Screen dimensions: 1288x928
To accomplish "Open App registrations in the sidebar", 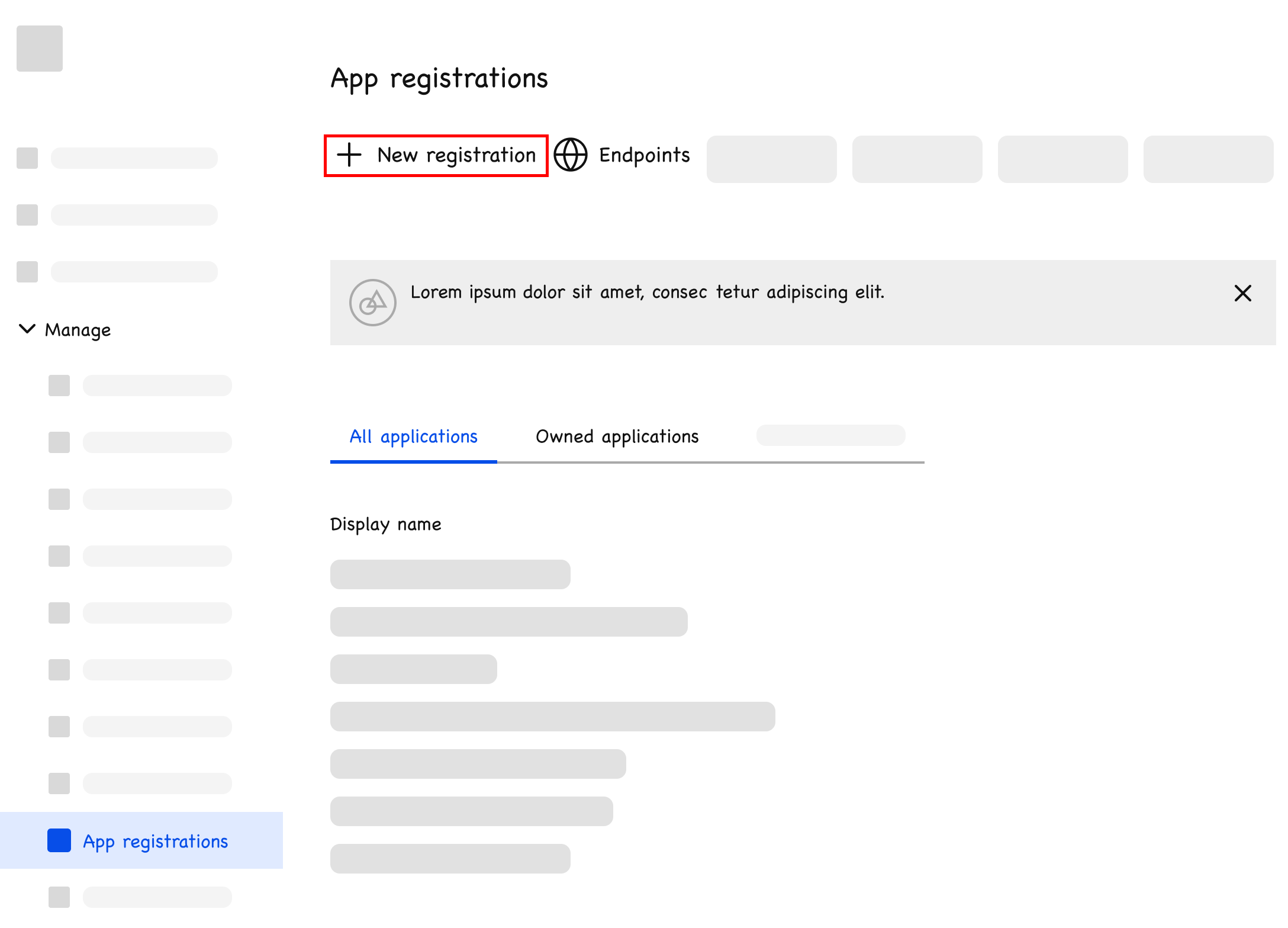I will (155, 842).
